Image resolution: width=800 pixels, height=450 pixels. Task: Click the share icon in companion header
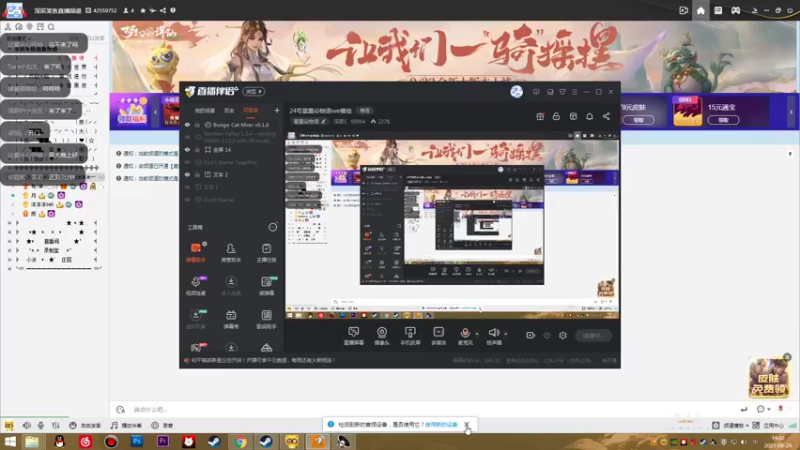coord(606,116)
